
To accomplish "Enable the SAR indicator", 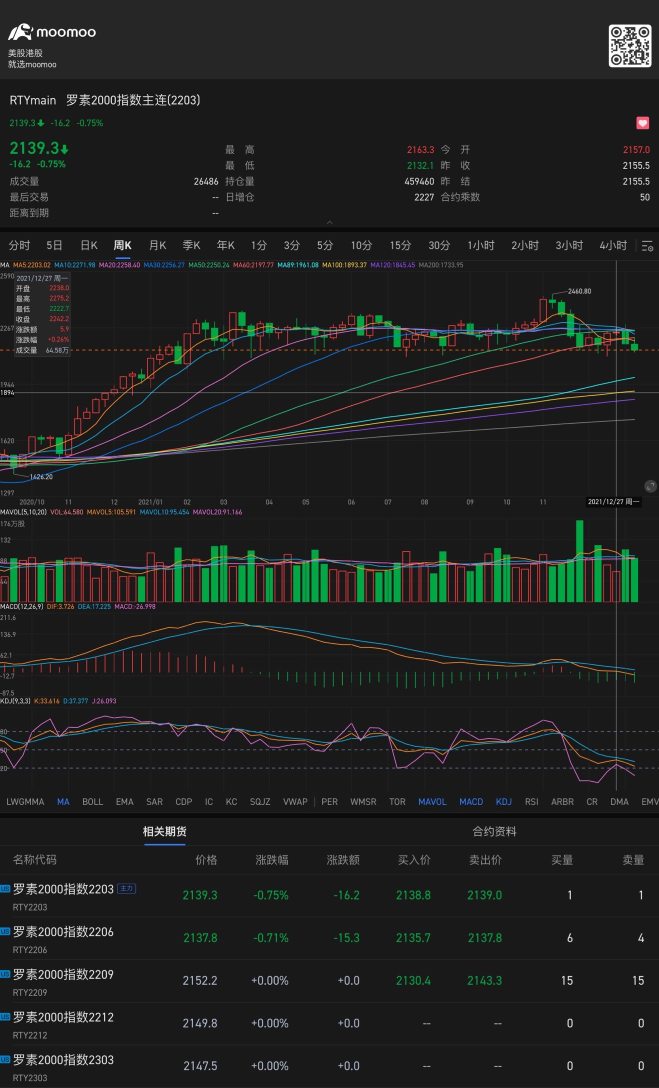I will pos(155,801).
